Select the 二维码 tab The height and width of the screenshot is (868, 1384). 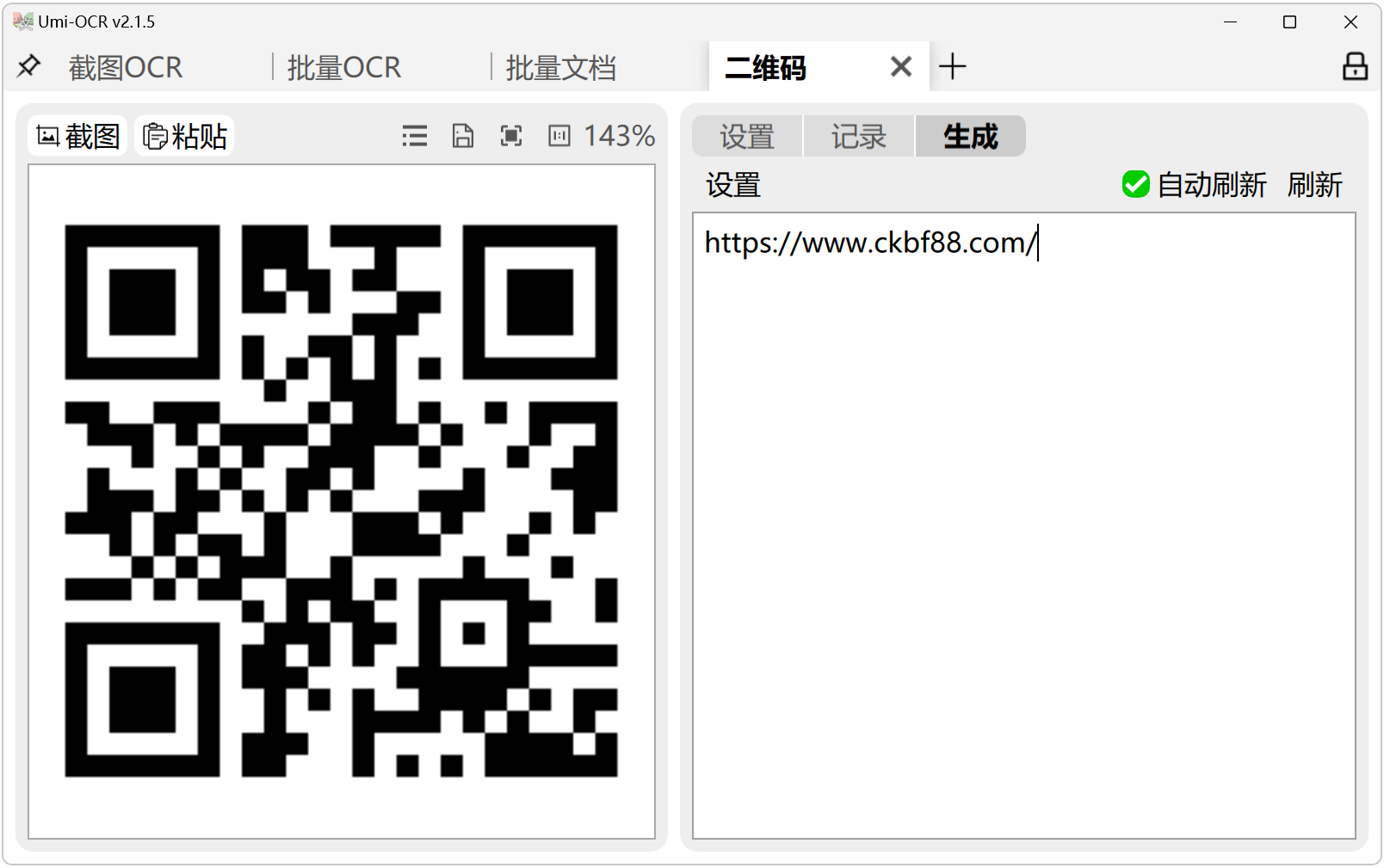click(766, 67)
